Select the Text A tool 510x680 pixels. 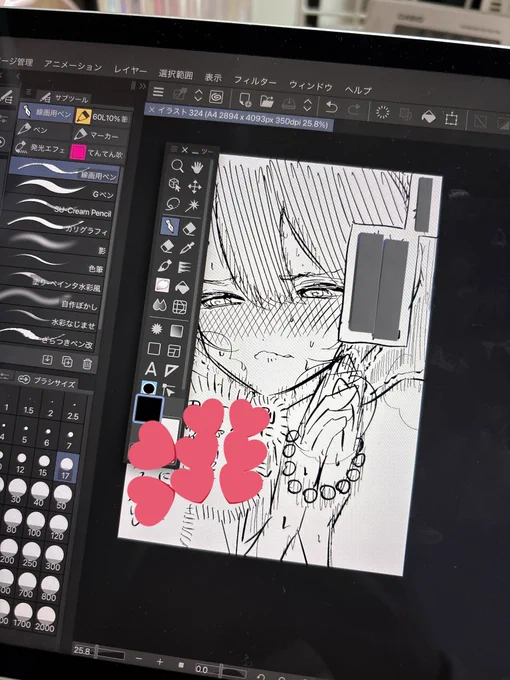tap(151, 369)
